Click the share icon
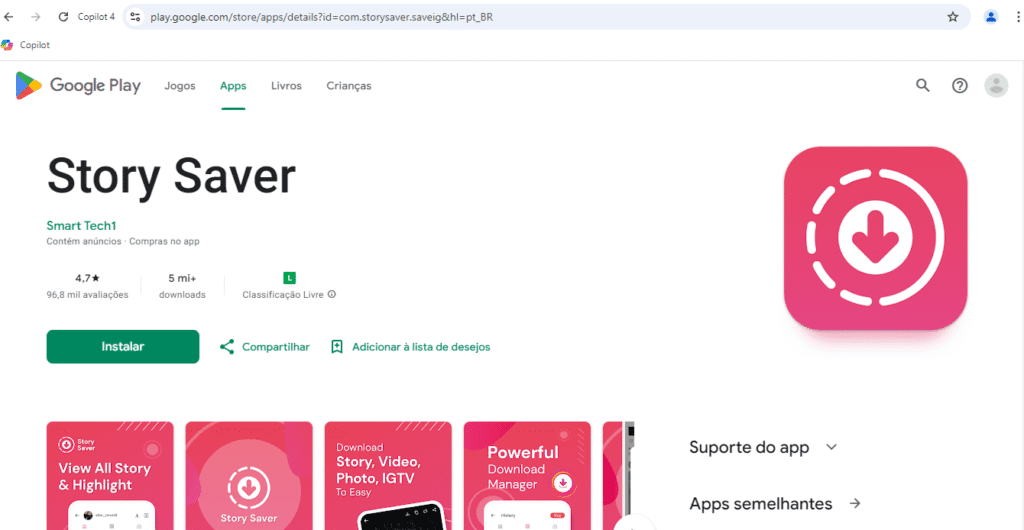1024x530 pixels. point(227,347)
